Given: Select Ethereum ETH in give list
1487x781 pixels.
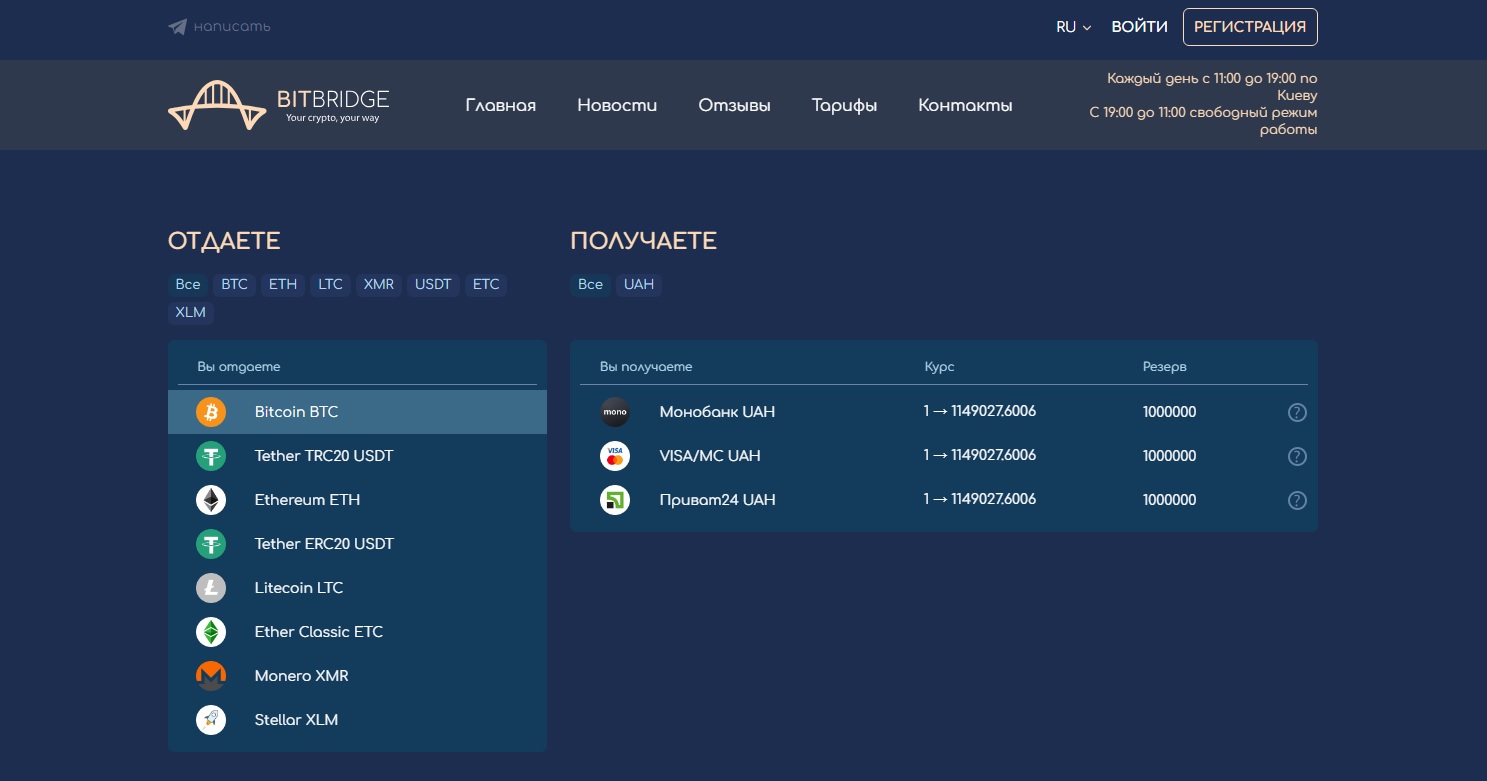Looking at the screenshot, I should point(357,500).
